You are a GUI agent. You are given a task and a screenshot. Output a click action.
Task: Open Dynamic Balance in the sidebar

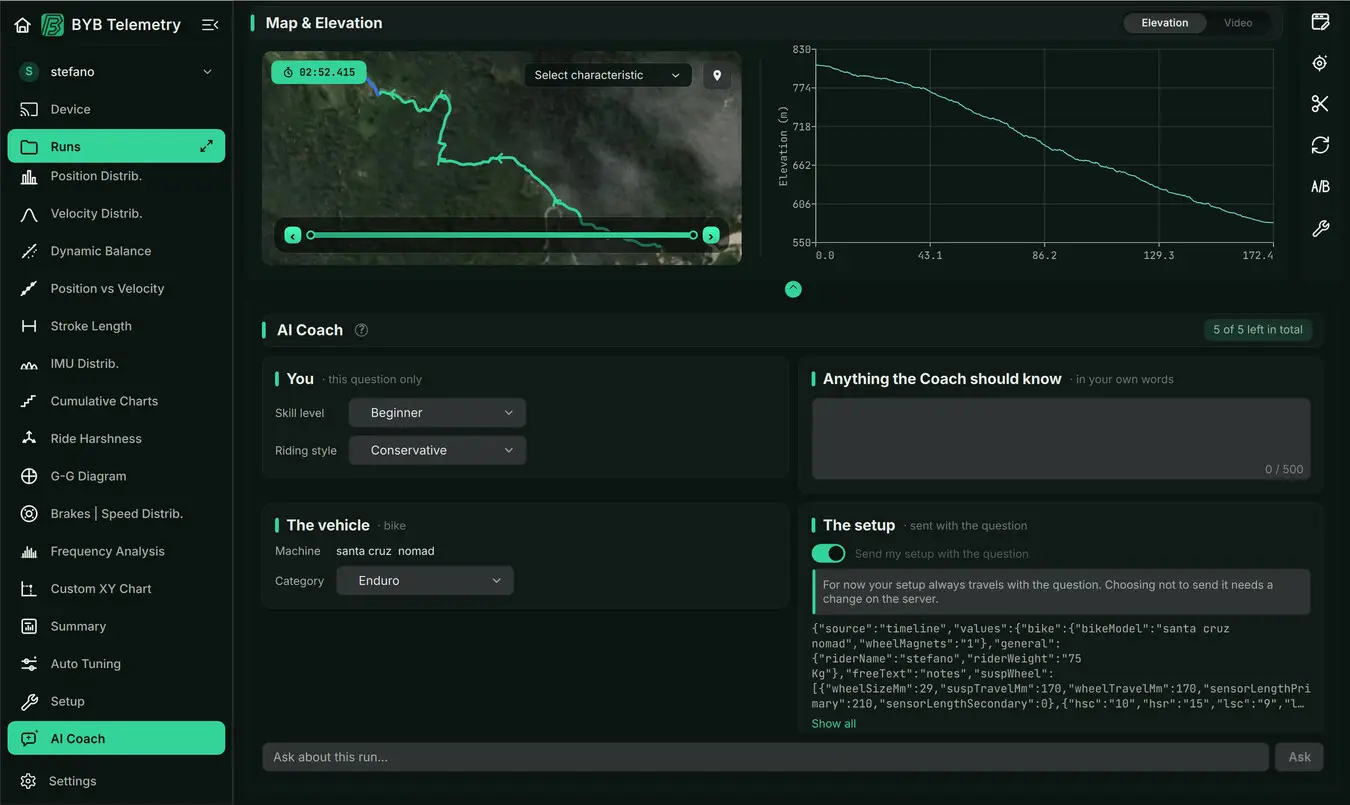click(116, 251)
